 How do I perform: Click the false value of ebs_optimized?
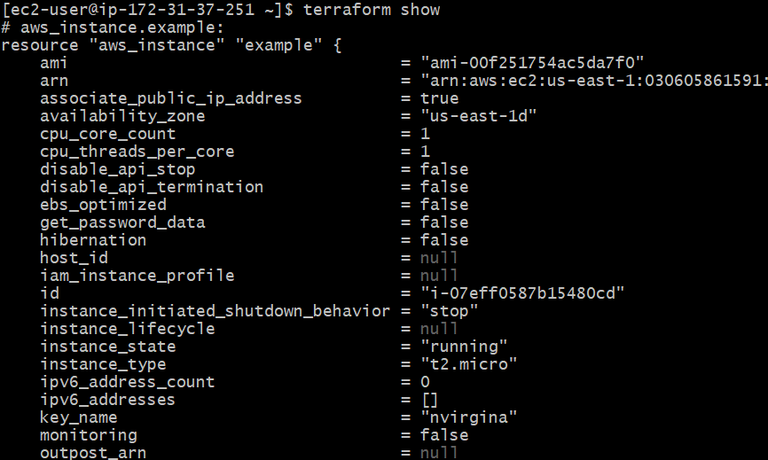444,205
